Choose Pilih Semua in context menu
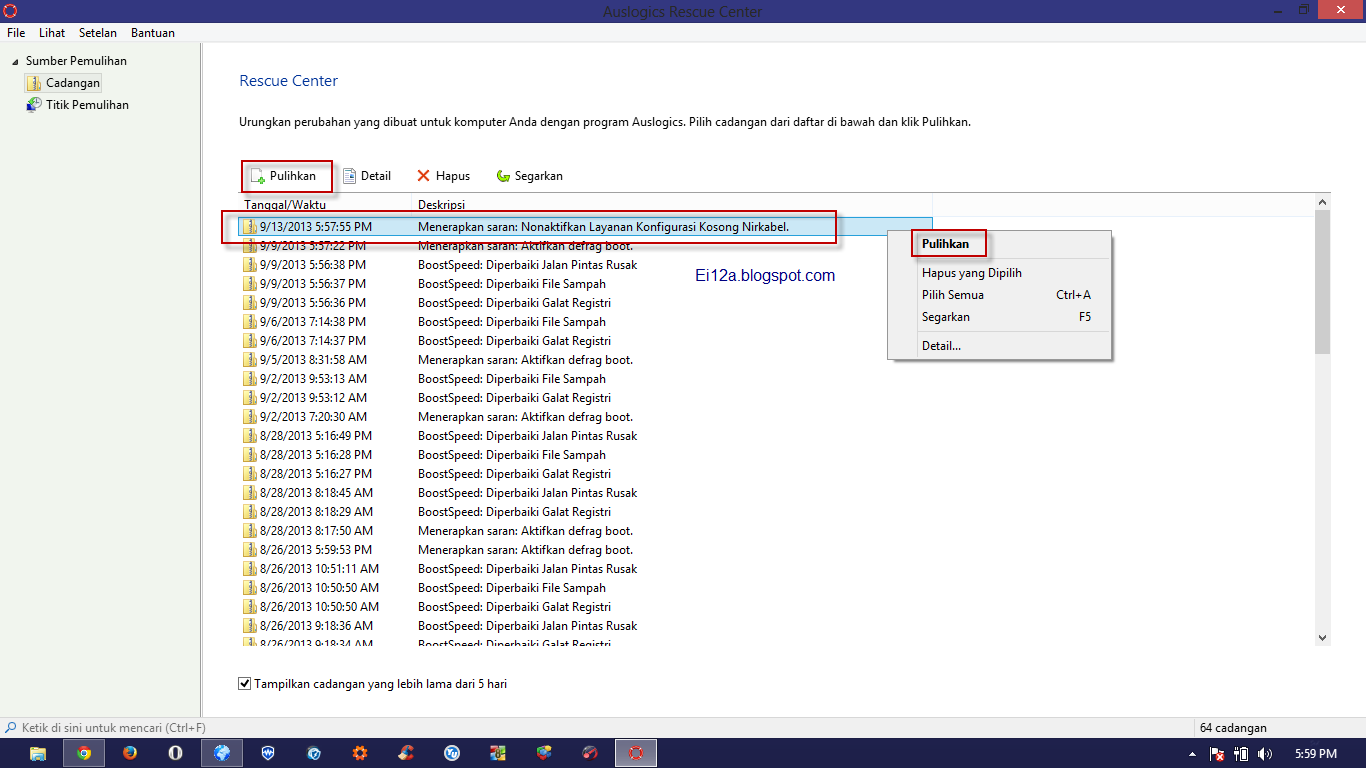This screenshot has height=768, width=1366. (1000, 295)
